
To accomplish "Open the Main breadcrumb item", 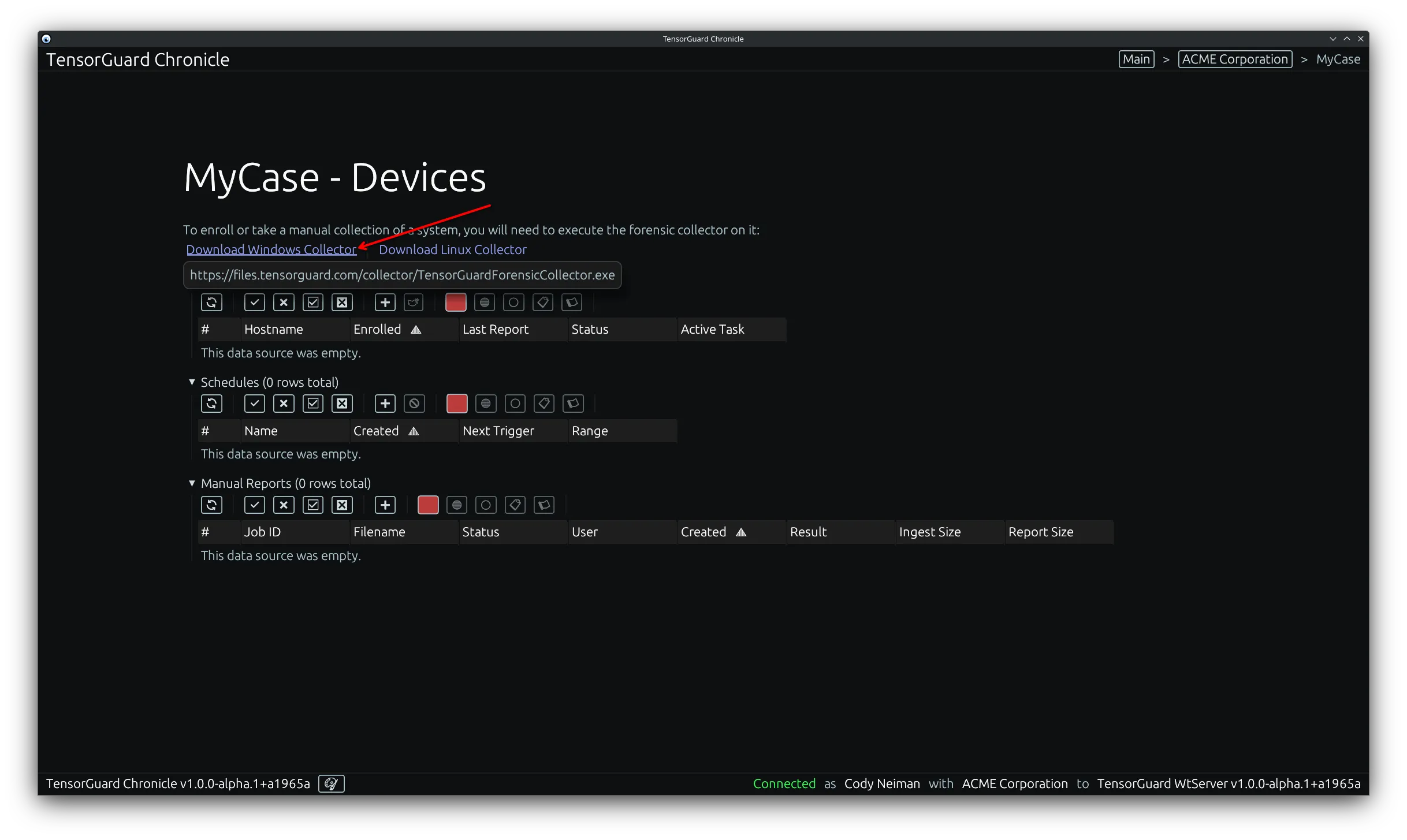I will [1136, 58].
